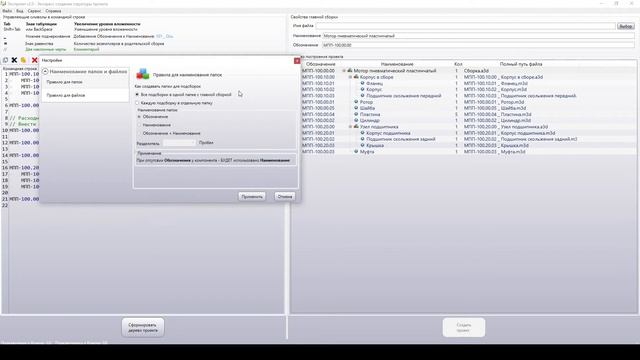
Task: Select the Муфта tree row
Action: [468, 151]
